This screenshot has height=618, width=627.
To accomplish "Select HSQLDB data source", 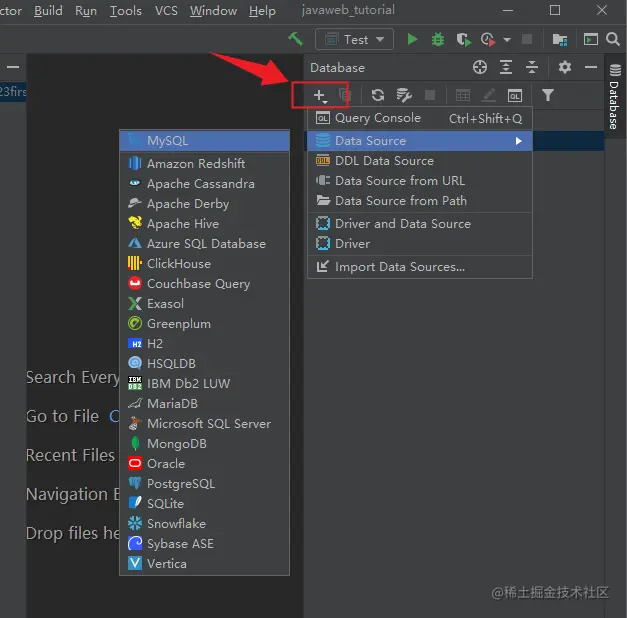I will (204, 364).
